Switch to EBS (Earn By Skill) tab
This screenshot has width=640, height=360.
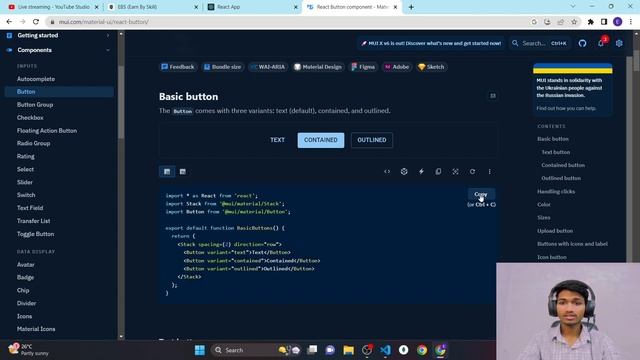click(153, 7)
